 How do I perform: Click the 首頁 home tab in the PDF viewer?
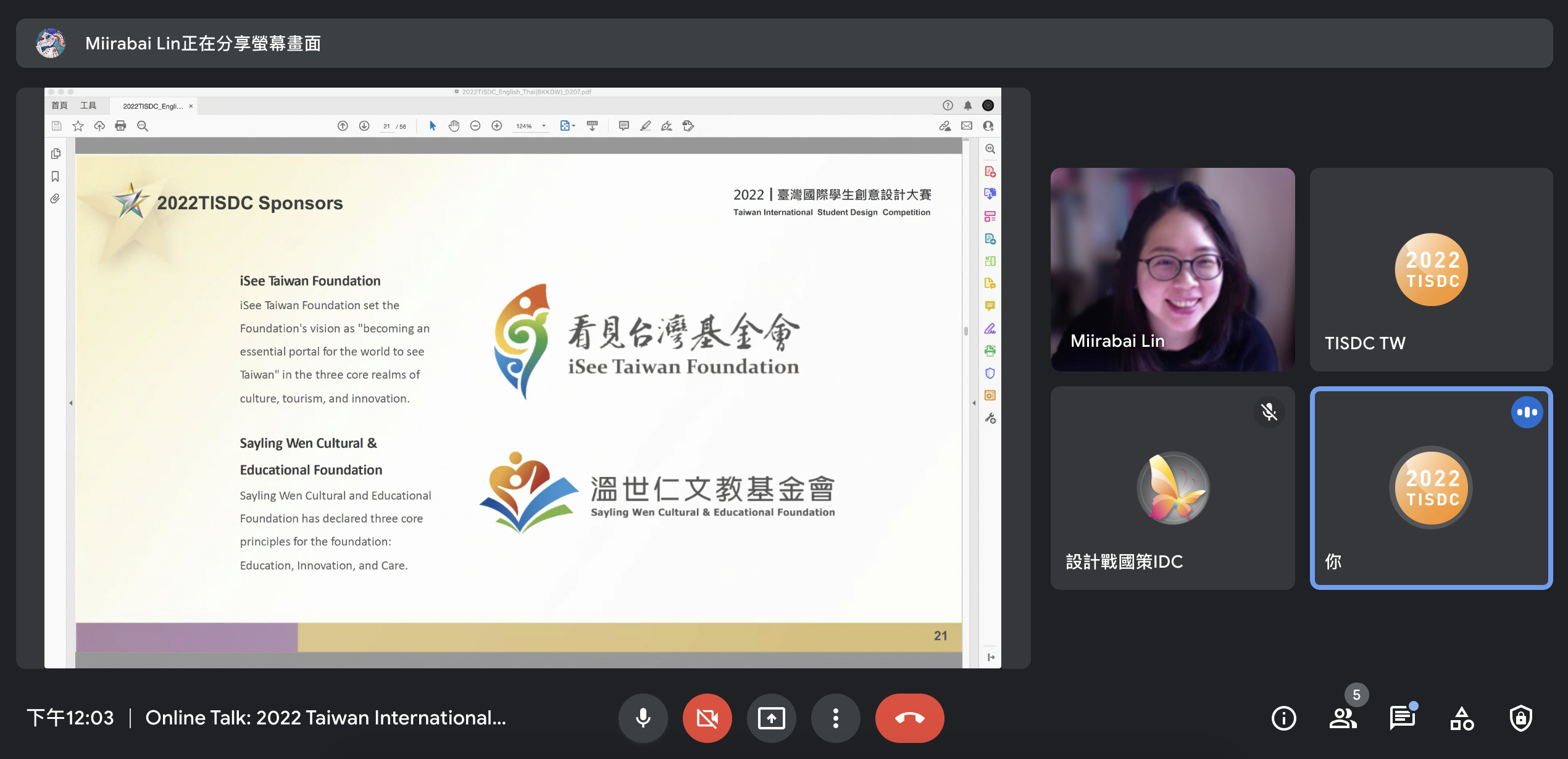[x=59, y=106]
